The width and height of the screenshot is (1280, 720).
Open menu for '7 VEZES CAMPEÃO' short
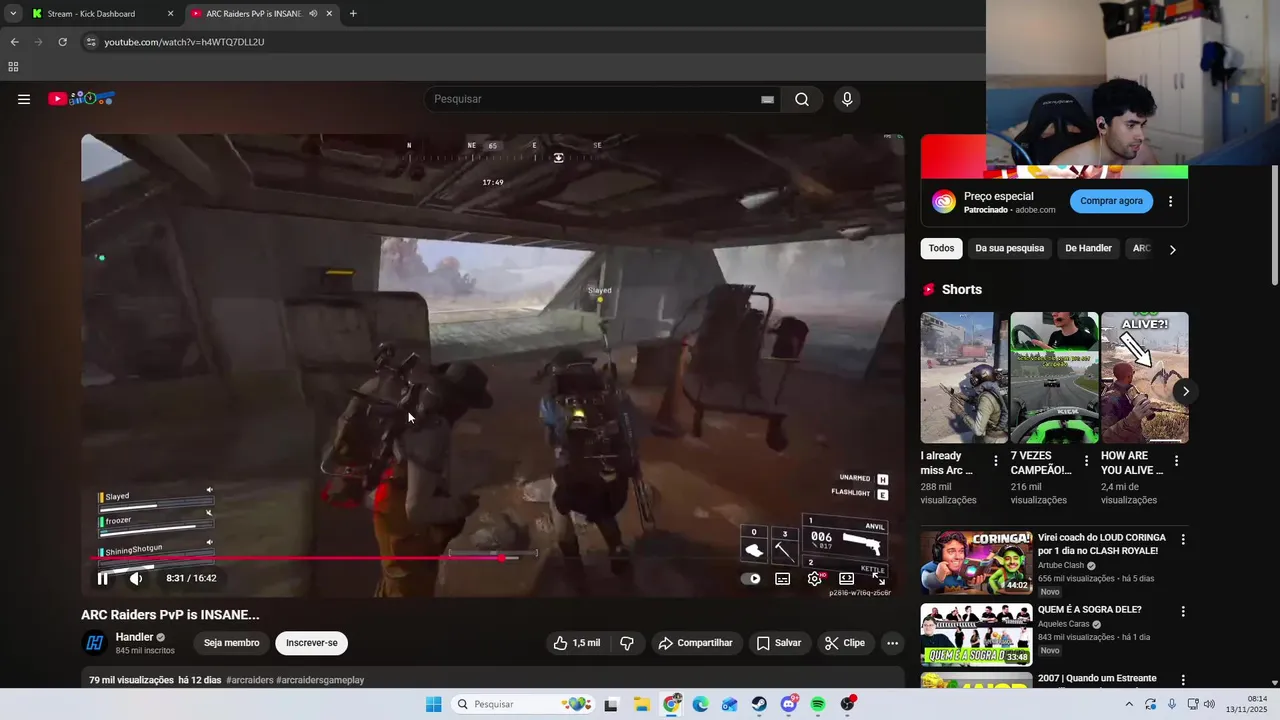click(1086, 461)
